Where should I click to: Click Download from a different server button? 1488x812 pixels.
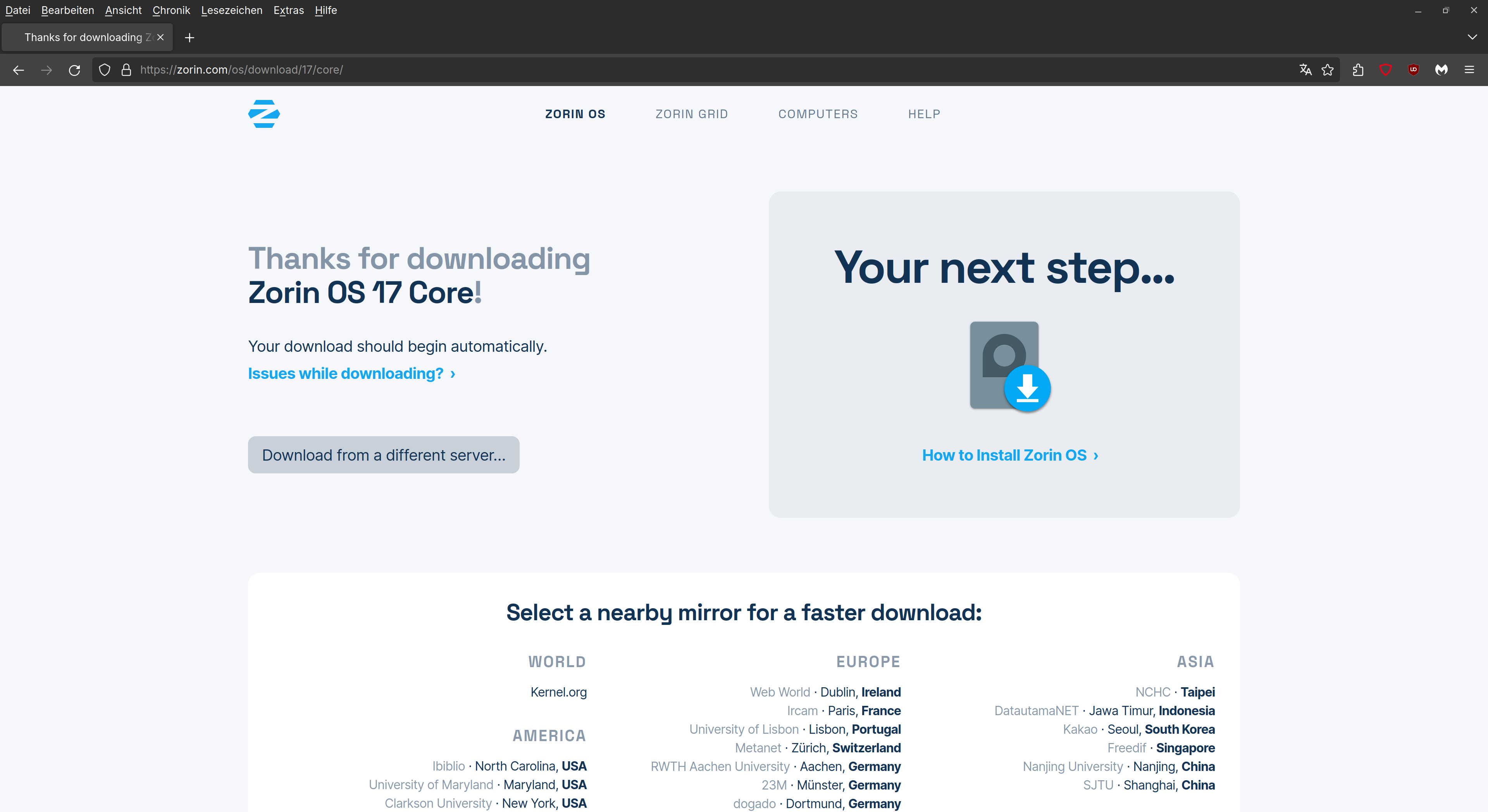[384, 455]
